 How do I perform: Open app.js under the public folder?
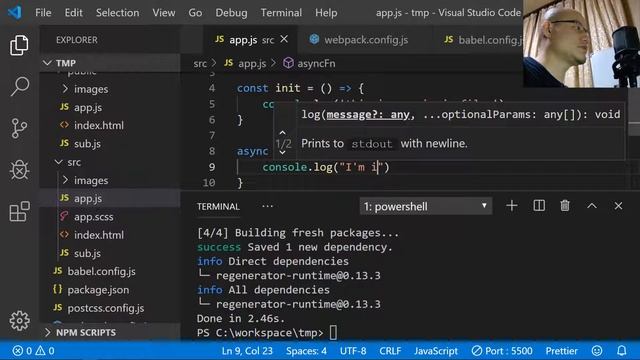coord(88,107)
